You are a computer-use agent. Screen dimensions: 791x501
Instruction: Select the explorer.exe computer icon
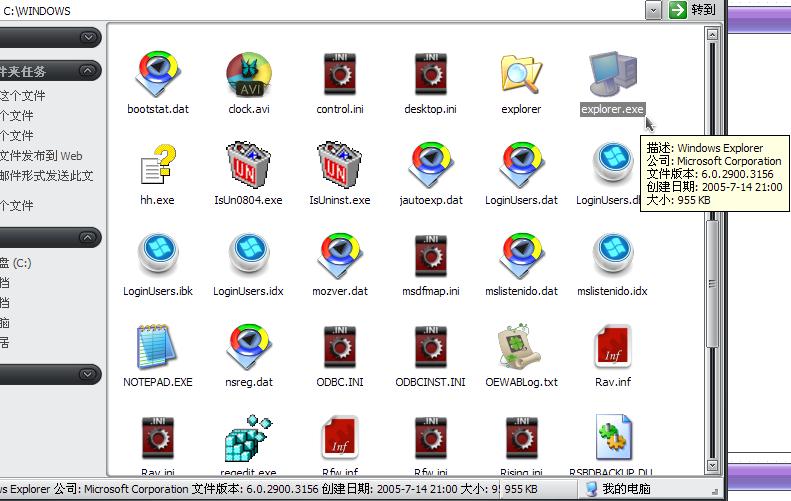612,74
